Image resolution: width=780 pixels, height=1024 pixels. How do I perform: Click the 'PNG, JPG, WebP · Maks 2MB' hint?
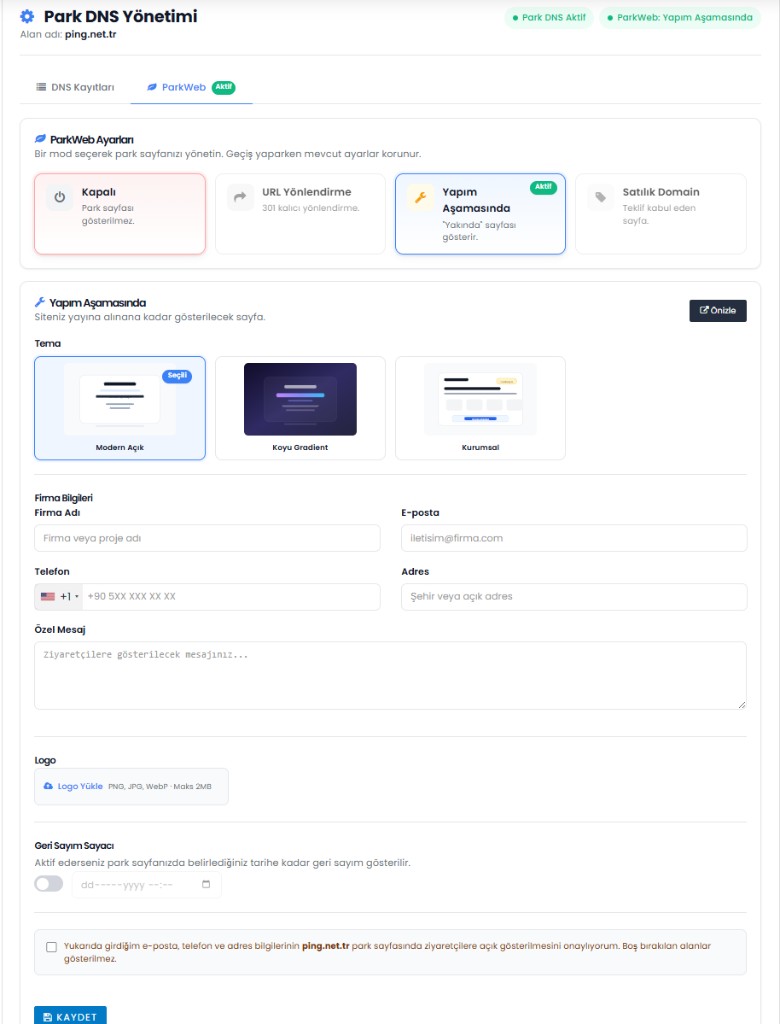pos(159,786)
